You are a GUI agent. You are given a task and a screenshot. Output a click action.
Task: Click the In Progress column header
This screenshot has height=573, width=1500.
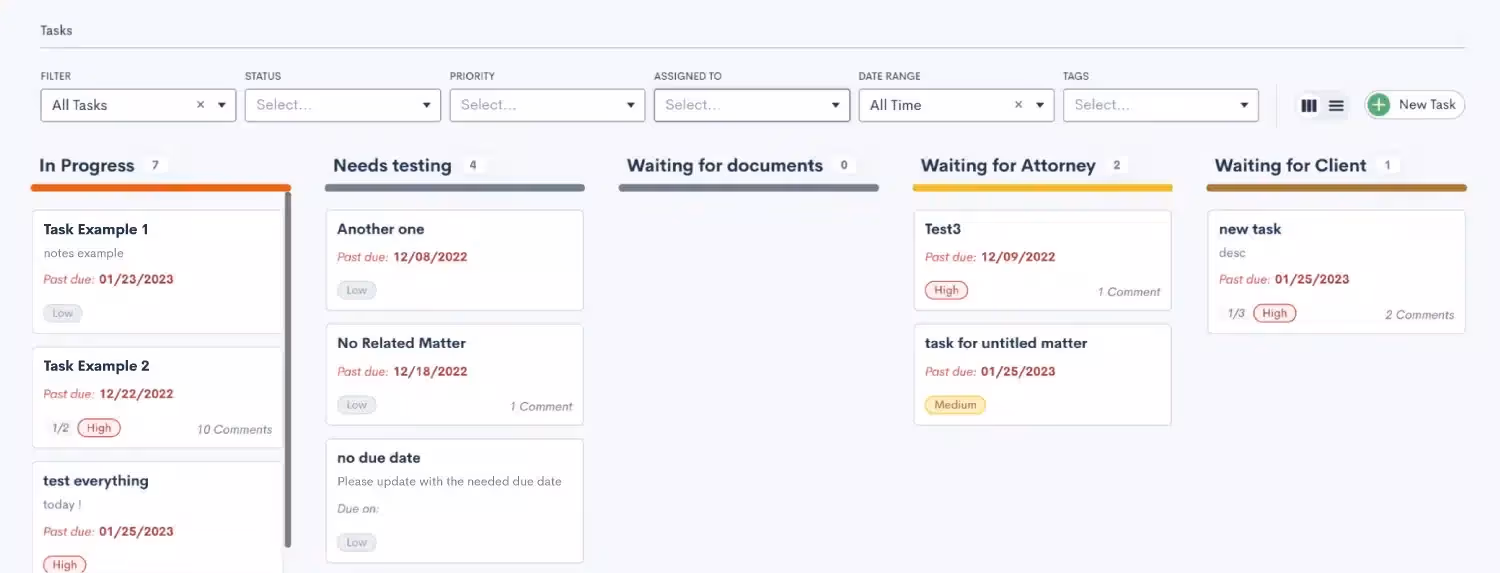pyautogui.click(x=87, y=166)
